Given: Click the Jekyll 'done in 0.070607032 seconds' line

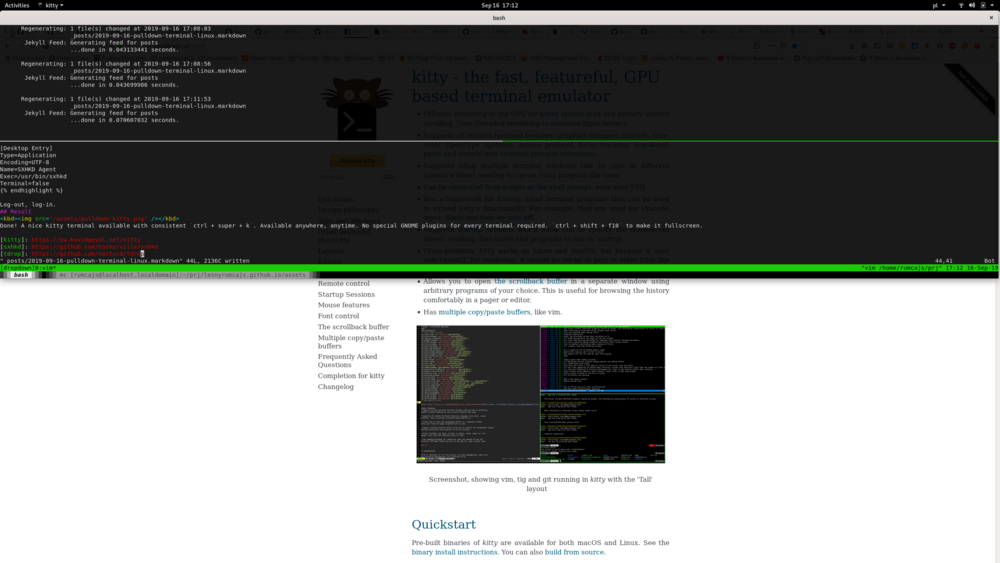Looking at the screenshot, I should 124,120.
